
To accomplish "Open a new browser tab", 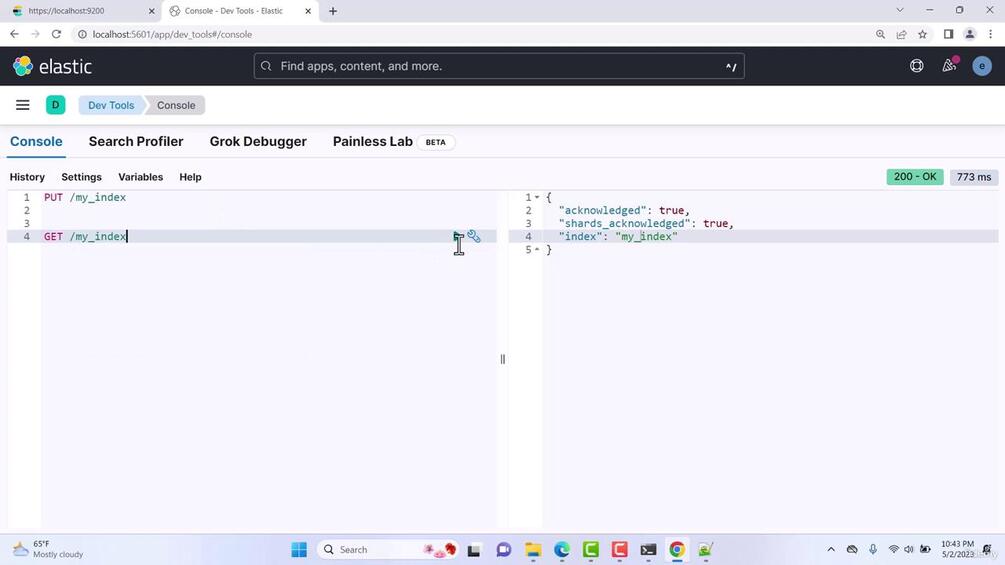I will pyautogui.click(x=333, y=11).
